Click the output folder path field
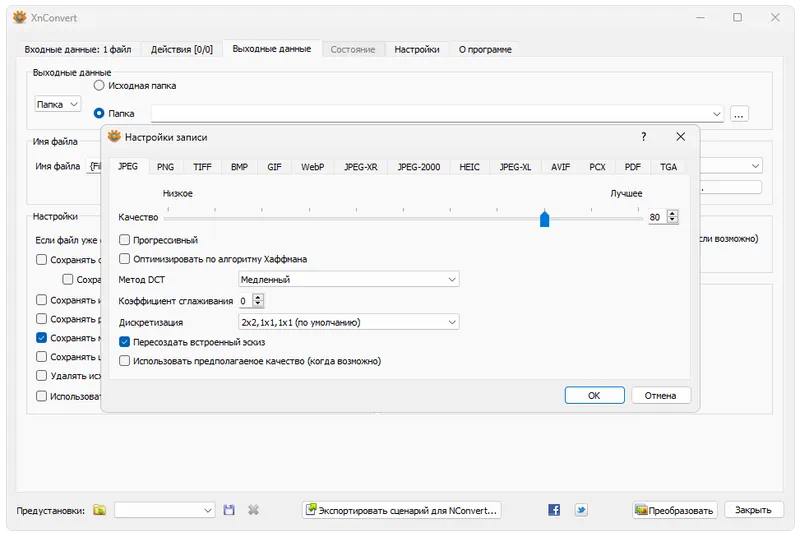 [x=437, y=114]
